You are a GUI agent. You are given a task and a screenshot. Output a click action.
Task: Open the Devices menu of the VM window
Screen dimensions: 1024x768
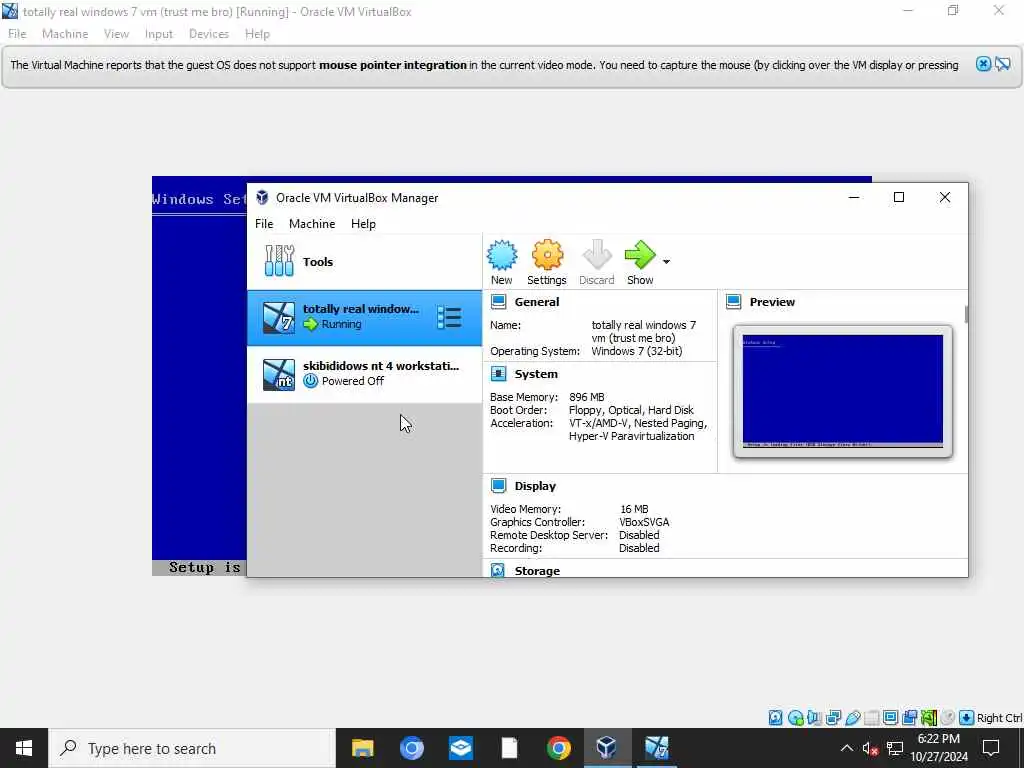pyautogui.click(x=209, y=34)
